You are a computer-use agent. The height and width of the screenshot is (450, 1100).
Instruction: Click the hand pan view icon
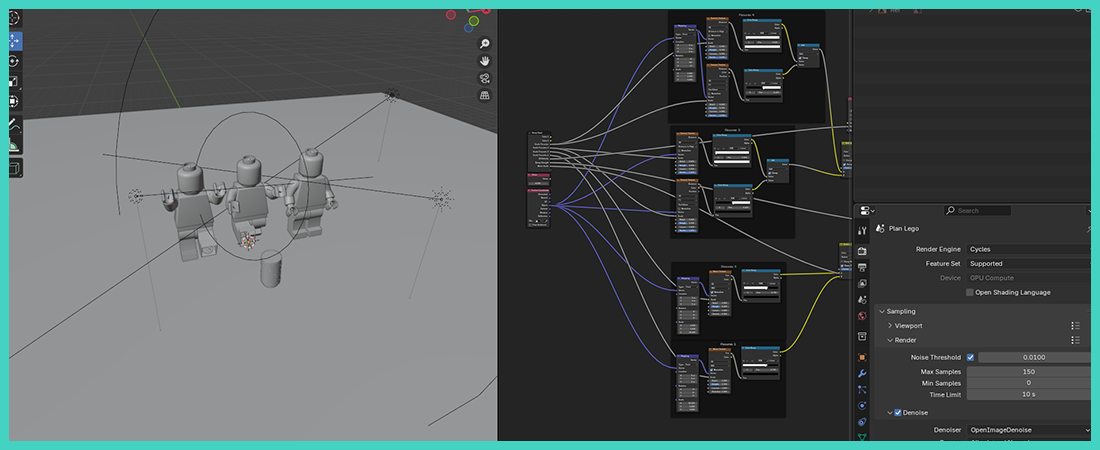click(484, 61)
